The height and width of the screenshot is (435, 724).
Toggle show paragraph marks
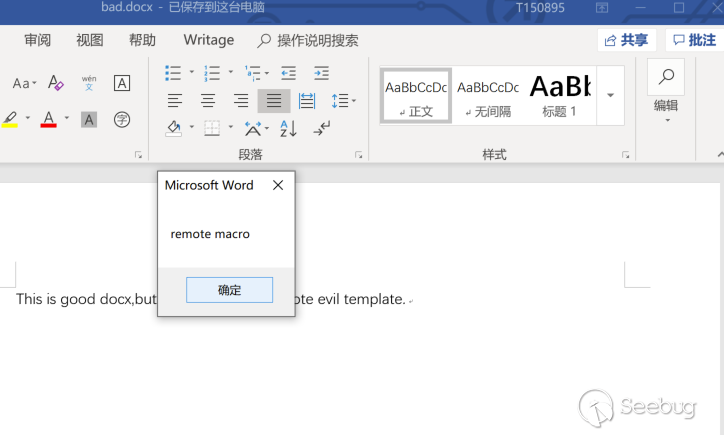pyautogui.click(x=321, y=128)
